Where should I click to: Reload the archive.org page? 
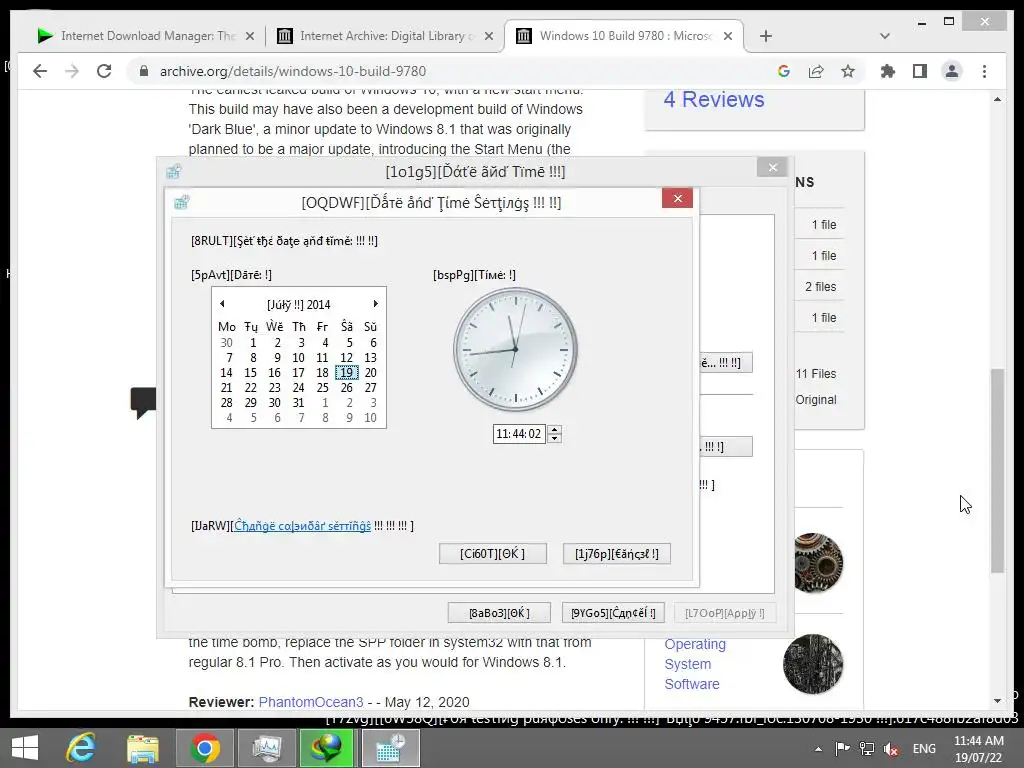coord(104,71)
